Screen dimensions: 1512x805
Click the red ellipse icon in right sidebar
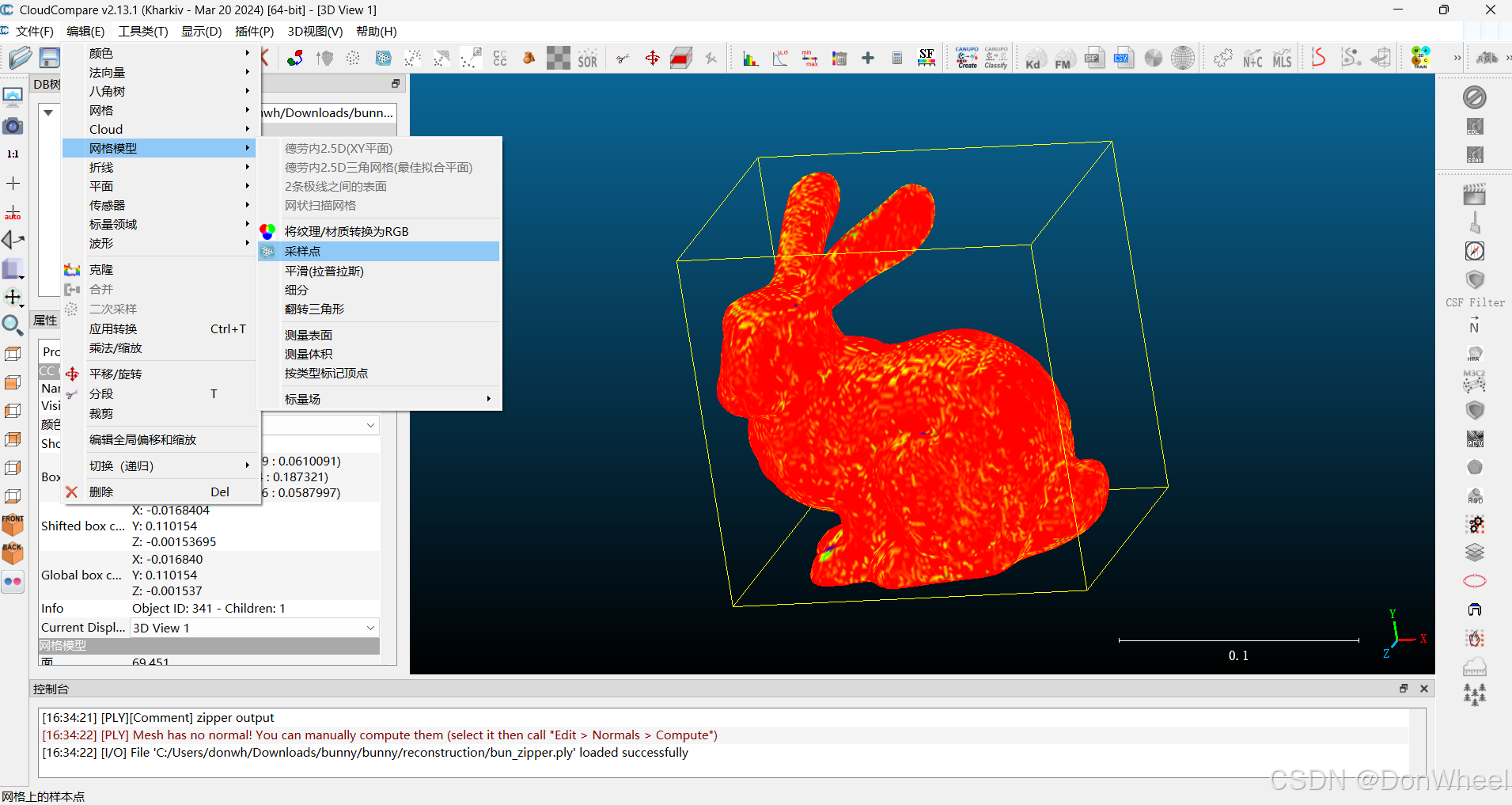tap(1475, 581)
